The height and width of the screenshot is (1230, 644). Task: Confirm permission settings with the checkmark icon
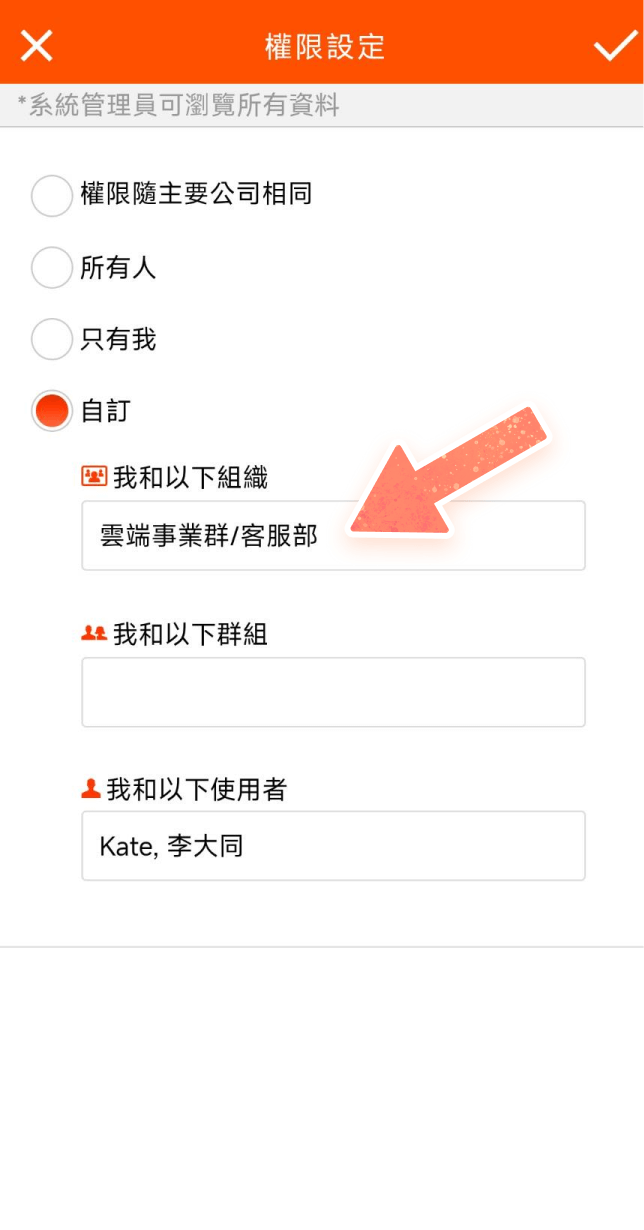coord(614,46)
